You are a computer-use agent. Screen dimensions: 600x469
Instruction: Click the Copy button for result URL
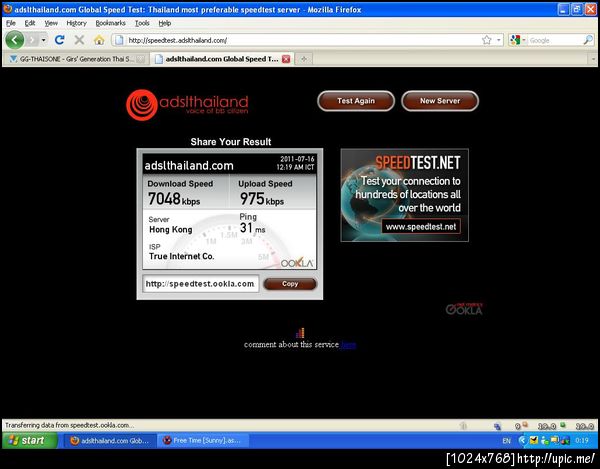pyautogui.click(x=290, y=284)
